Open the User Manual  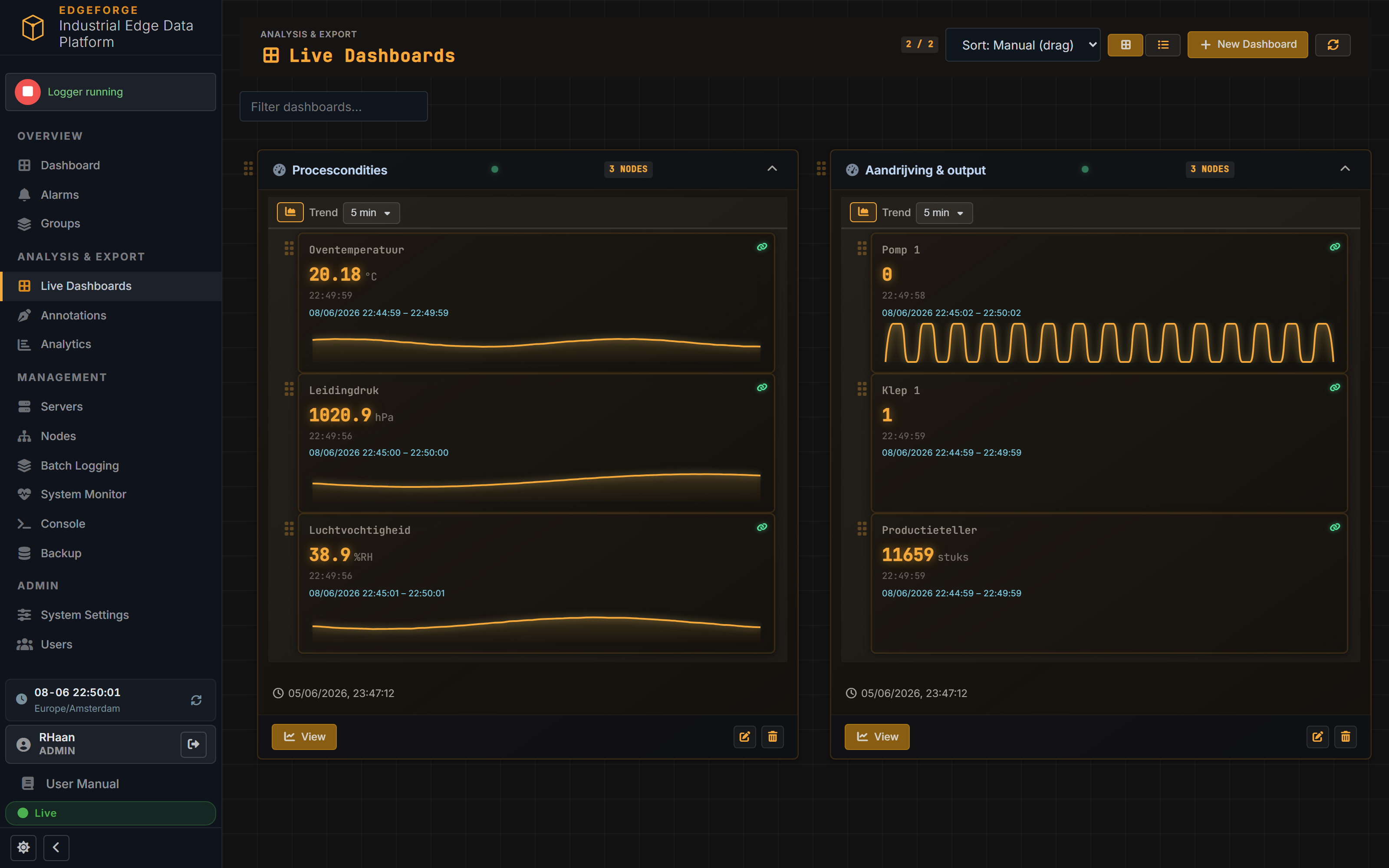[x=111, y=784]
